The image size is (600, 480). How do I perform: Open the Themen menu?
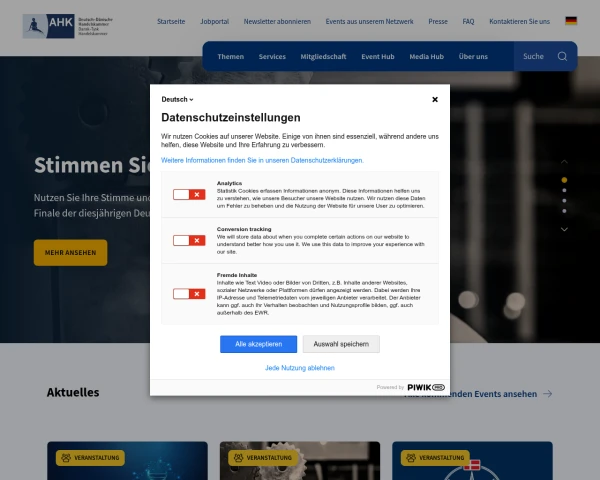pyautogui.click(x=230, y=57)
